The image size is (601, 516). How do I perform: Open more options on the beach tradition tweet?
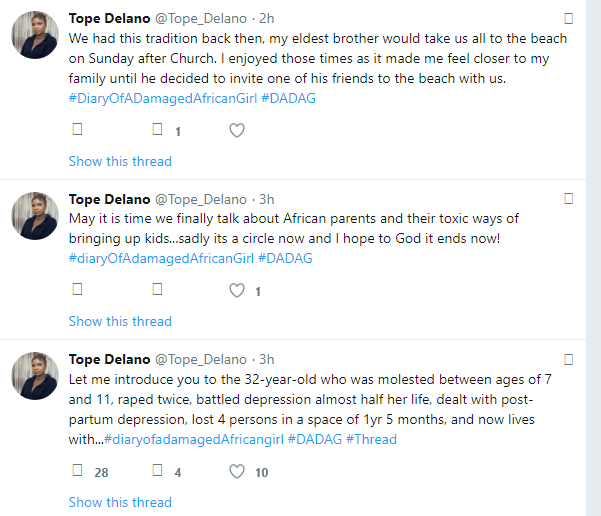568,18
